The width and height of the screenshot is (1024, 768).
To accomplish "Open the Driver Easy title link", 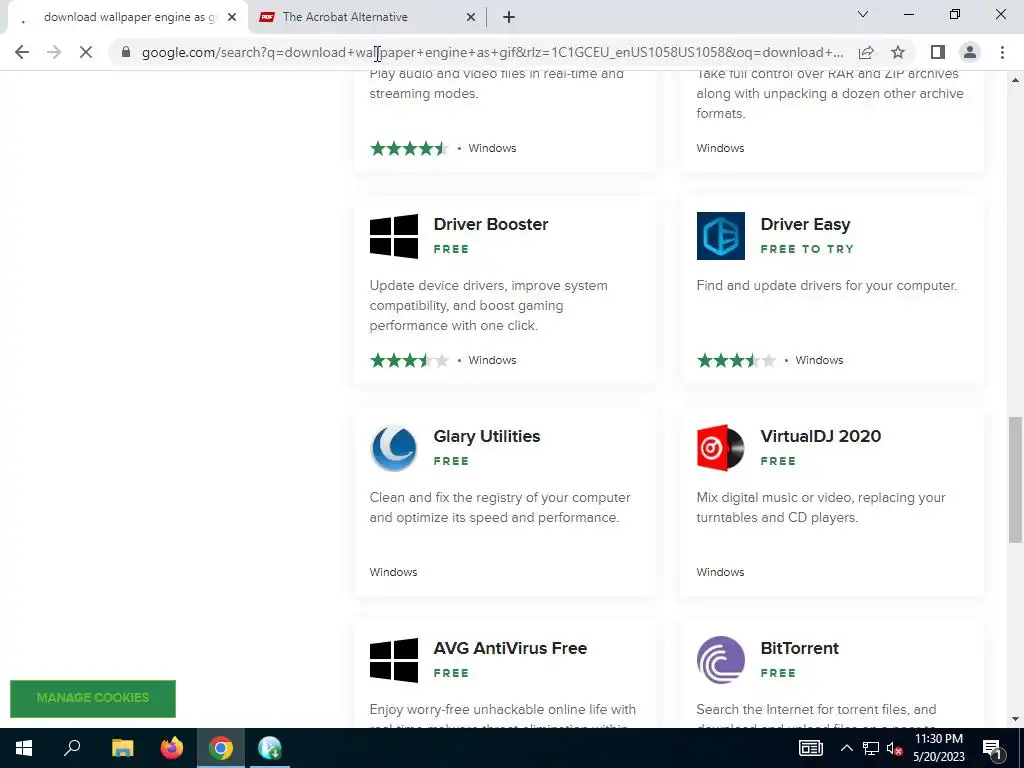I will [x=805, y=224].
